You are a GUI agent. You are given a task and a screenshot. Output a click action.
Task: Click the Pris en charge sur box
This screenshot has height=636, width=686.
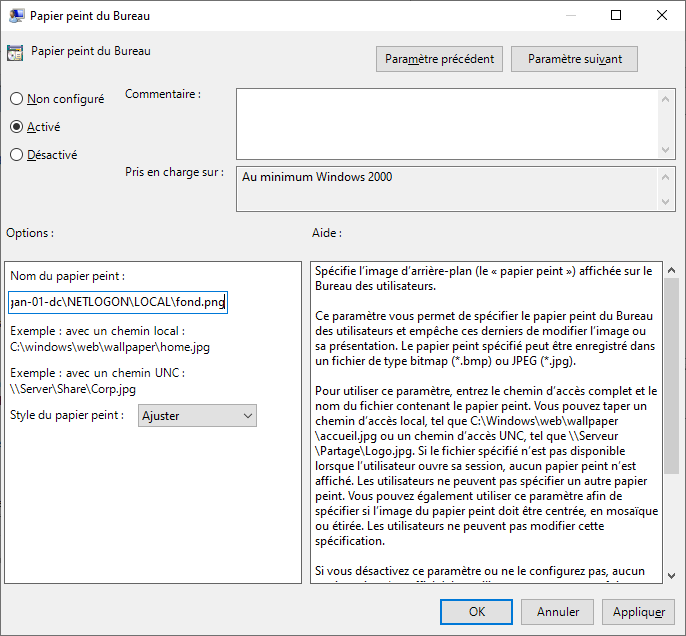click(x=447, y=189)
